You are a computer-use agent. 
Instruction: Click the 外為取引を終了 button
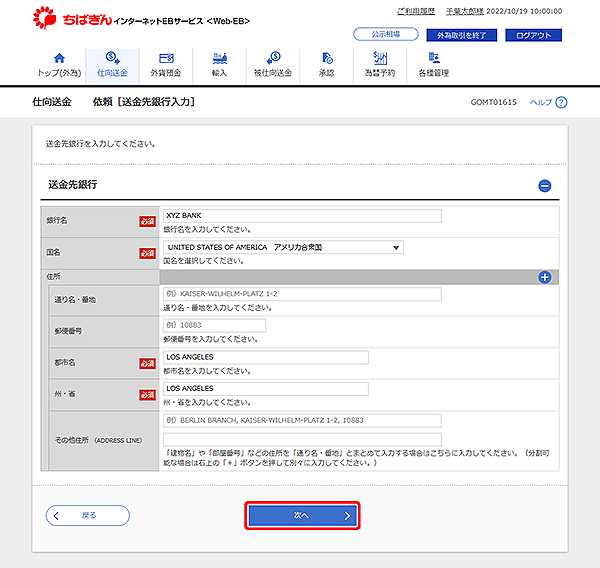(461, 35)
